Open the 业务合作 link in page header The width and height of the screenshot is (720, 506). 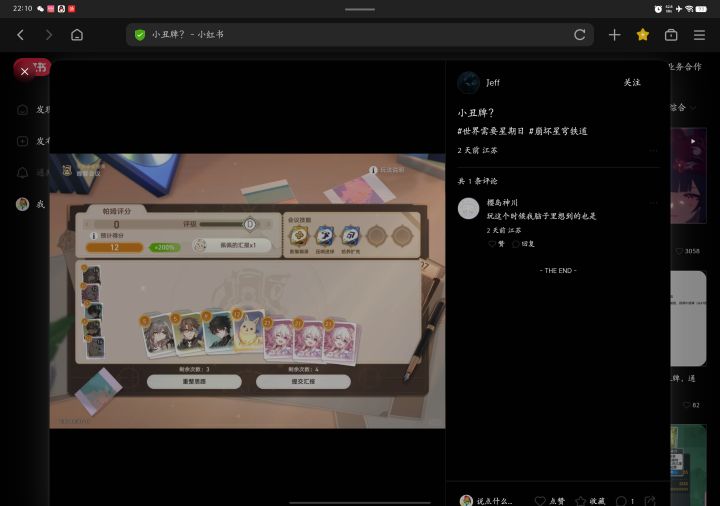click(x=685, y=67)
